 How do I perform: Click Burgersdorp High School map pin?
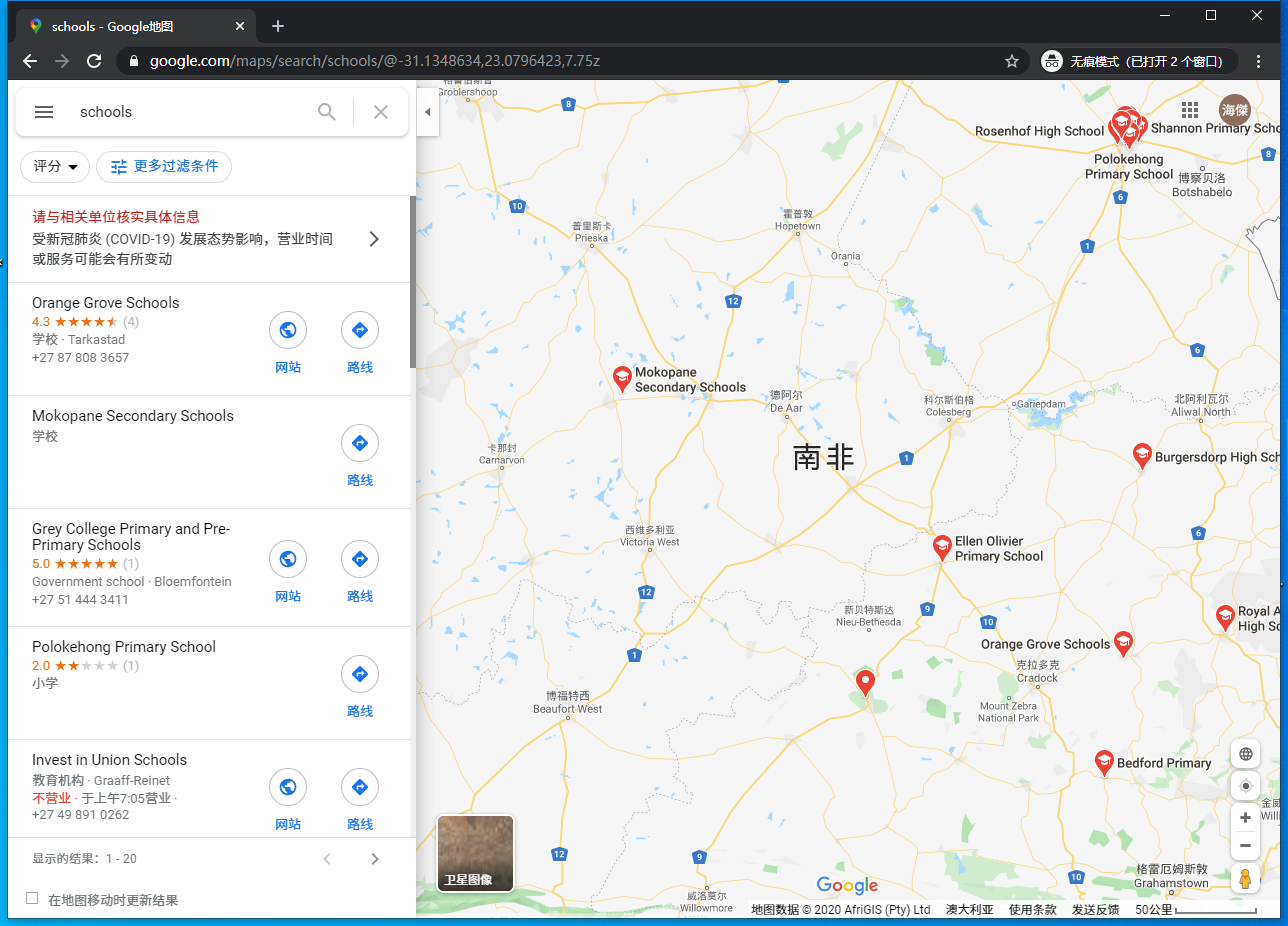click(1142, 456)
